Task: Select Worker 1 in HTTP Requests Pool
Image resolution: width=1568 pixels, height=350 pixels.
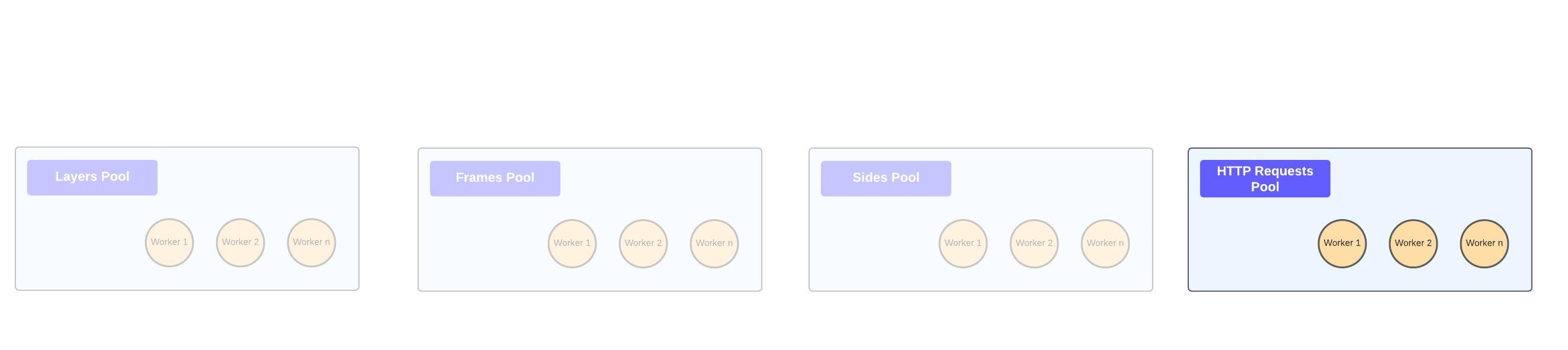Action: coord(1342,243)
